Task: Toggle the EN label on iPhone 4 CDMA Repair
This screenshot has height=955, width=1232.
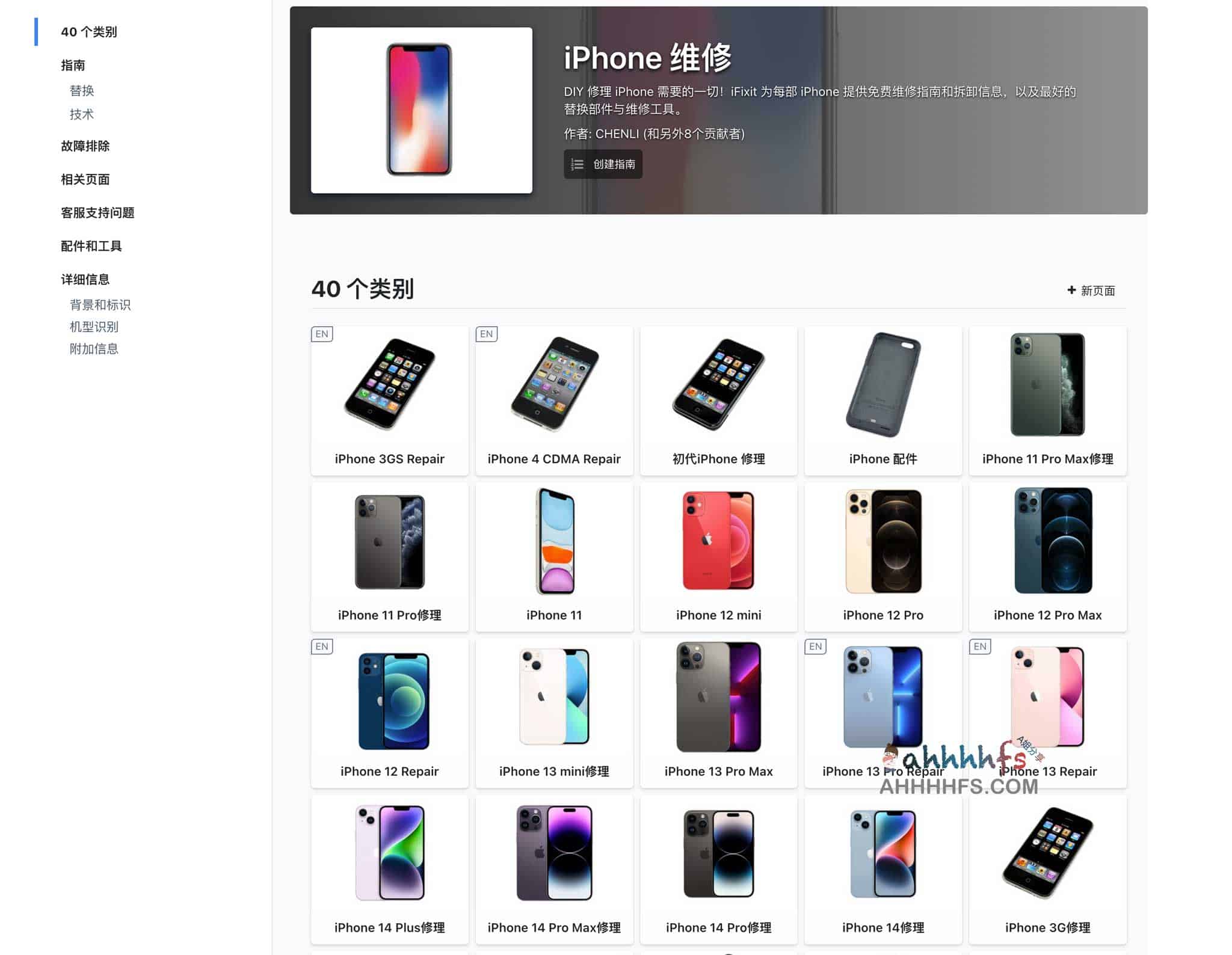Action: (487, 333)
